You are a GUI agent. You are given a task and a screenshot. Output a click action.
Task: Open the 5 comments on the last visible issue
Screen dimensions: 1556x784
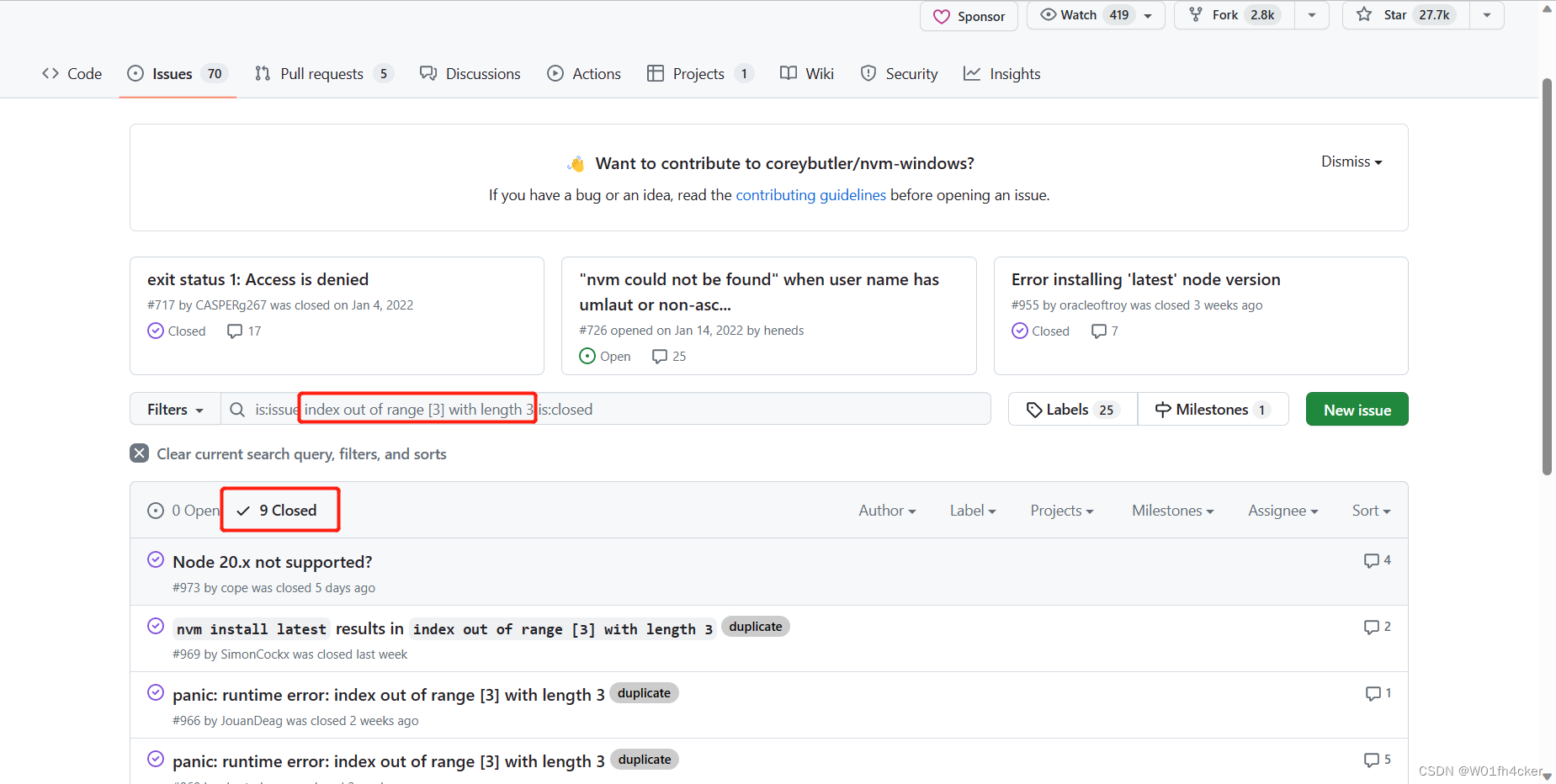1377,760
